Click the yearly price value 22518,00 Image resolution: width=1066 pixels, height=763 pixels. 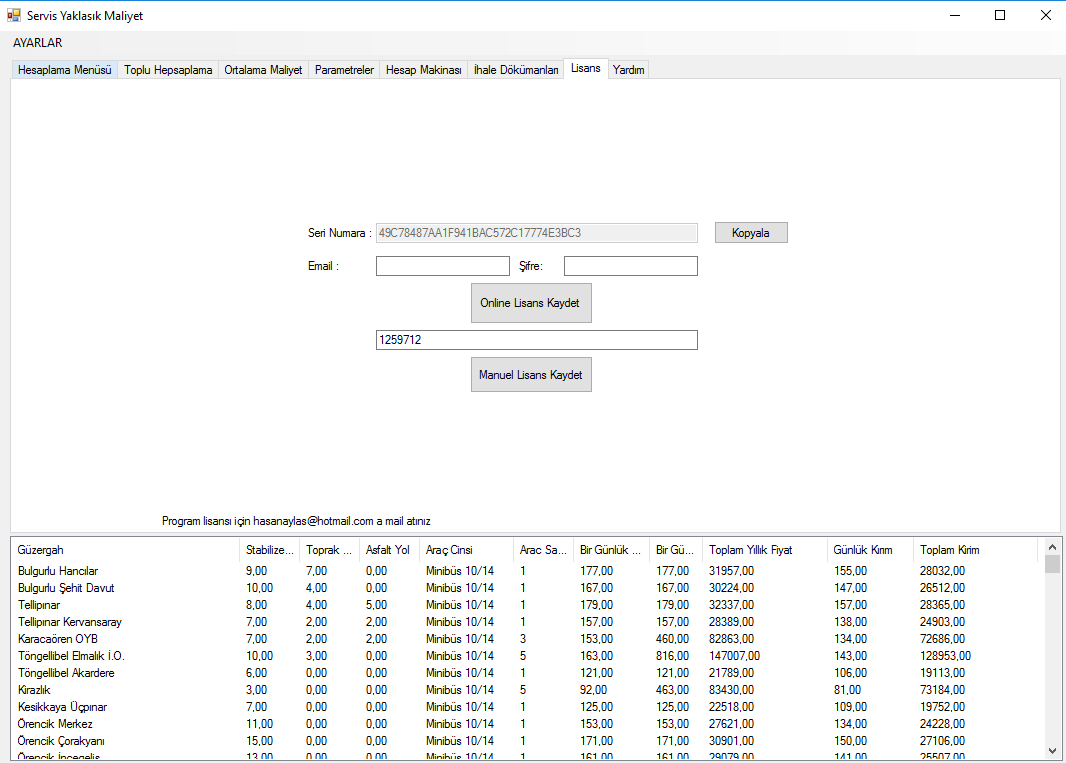(x=732, y=707)
